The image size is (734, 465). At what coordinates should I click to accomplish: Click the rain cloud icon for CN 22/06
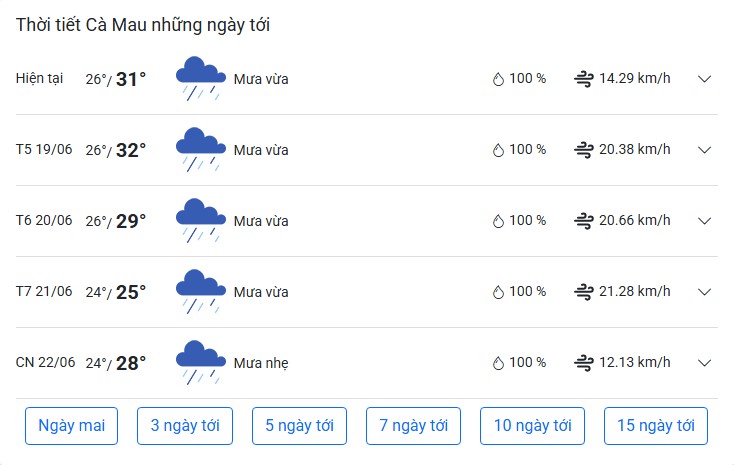click(x=201, y=363)
